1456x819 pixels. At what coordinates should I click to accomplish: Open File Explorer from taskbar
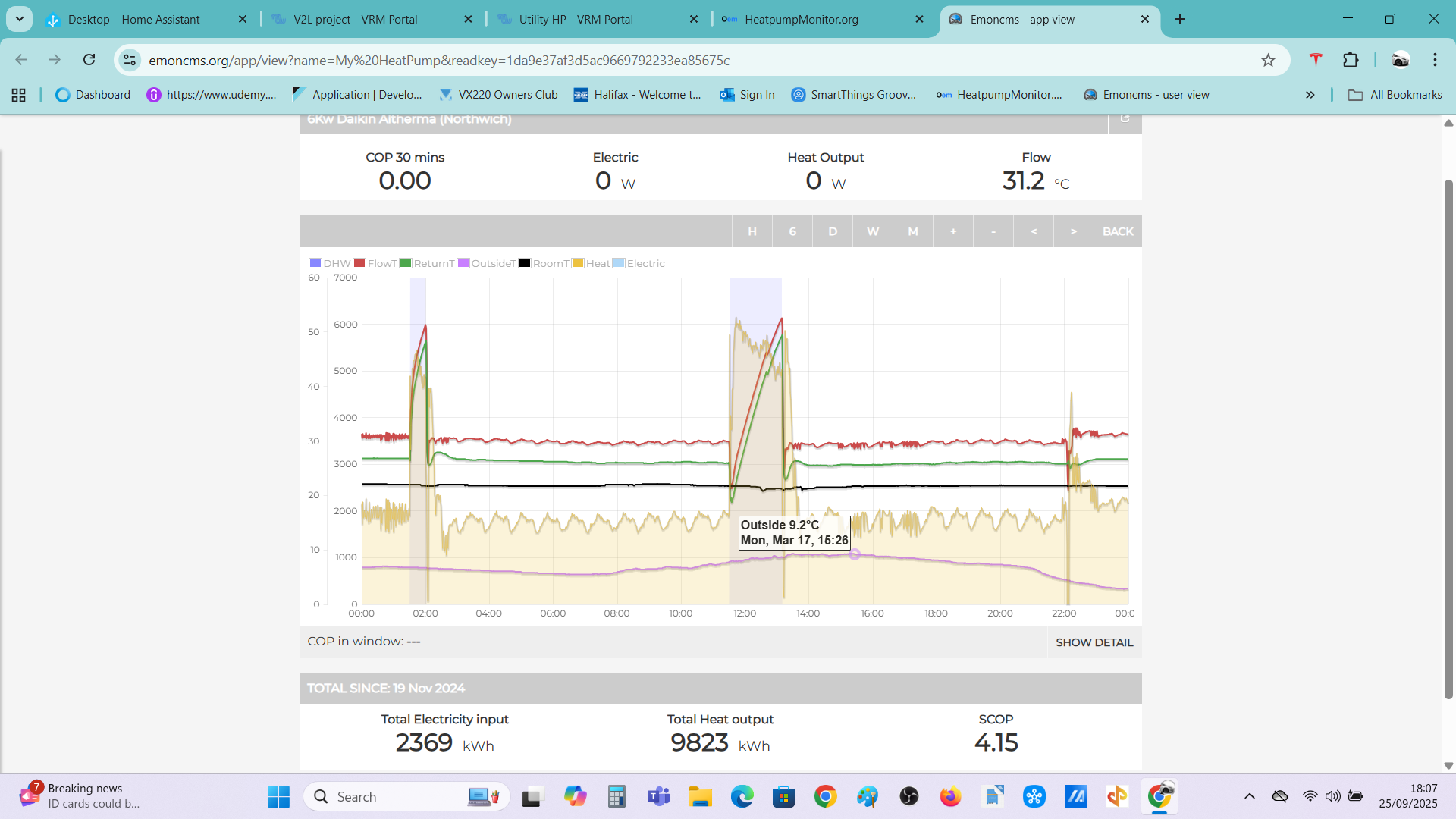(700, 796)
